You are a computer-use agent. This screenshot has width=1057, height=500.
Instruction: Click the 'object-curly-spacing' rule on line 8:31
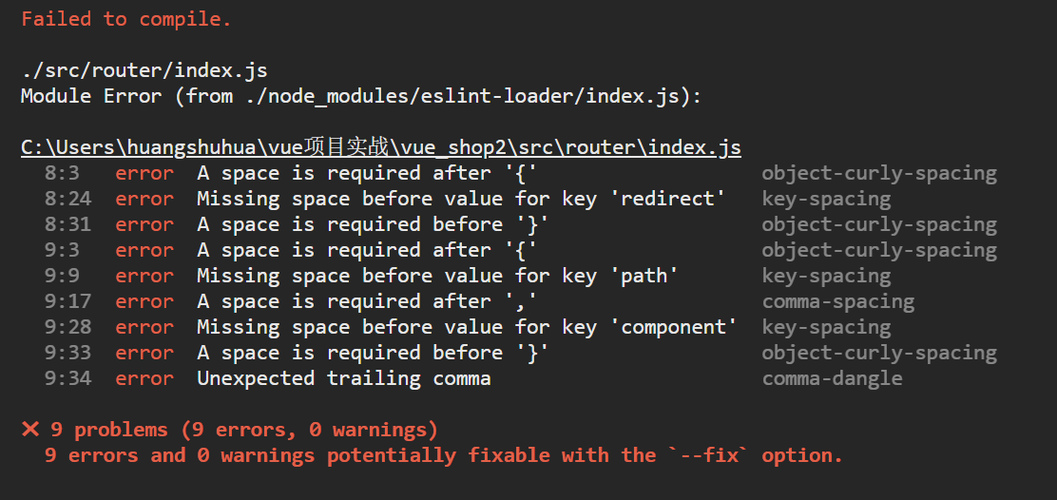(x=879, y=224)
